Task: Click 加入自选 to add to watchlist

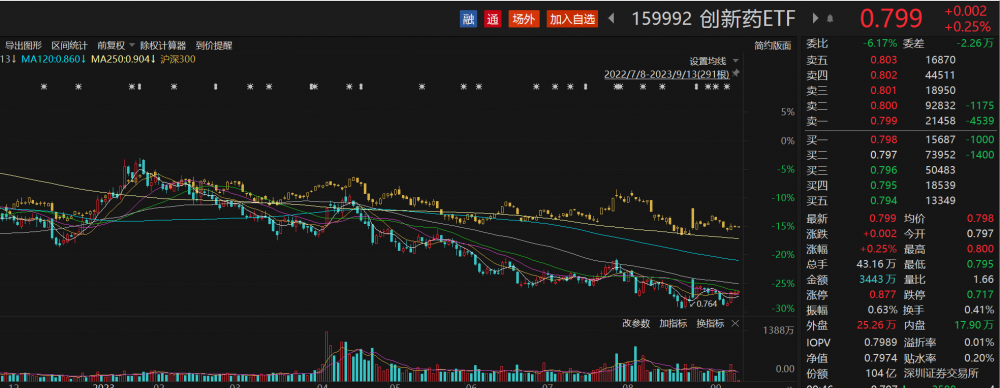Action: [x=572, y=19]
